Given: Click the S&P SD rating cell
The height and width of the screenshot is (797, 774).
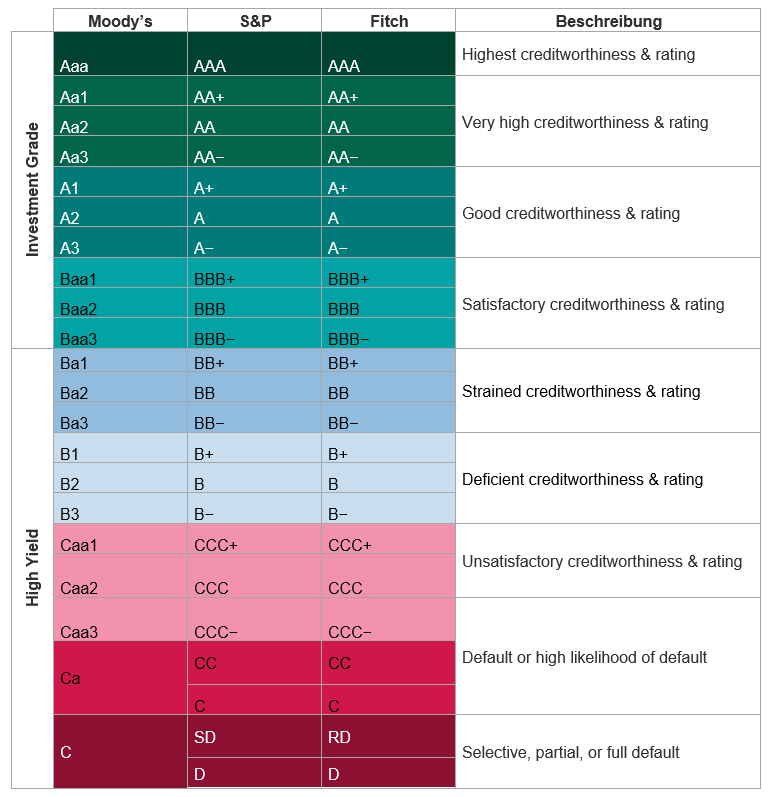Looking at the screenshot, I should (x=254, y=737).
